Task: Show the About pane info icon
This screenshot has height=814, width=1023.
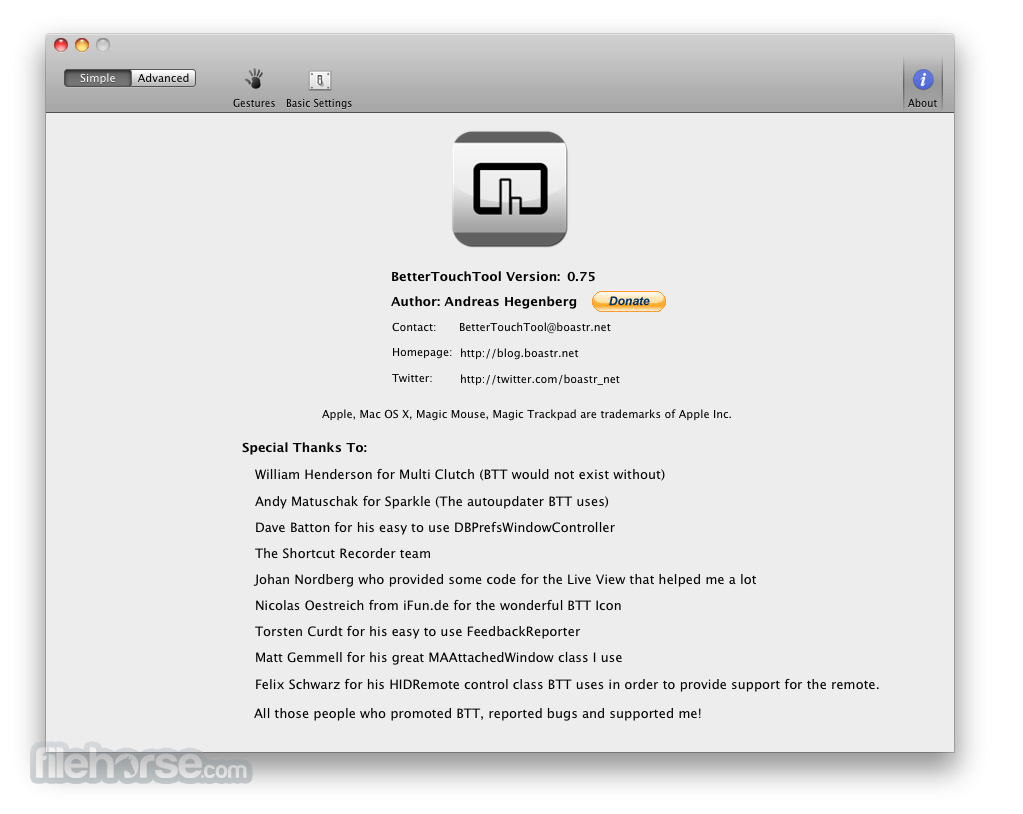Action: (x=922, y=80)
